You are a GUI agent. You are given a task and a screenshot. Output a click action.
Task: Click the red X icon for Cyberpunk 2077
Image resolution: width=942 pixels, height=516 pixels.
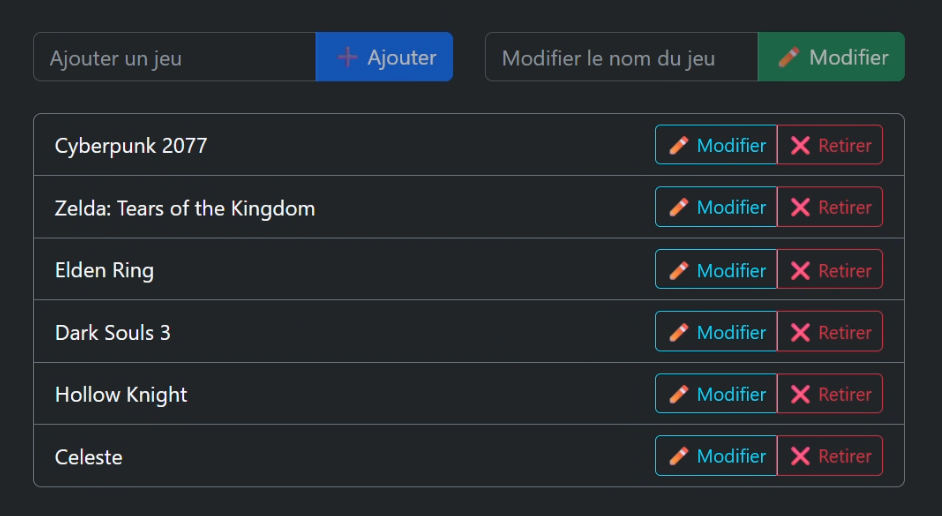[800, 145]
